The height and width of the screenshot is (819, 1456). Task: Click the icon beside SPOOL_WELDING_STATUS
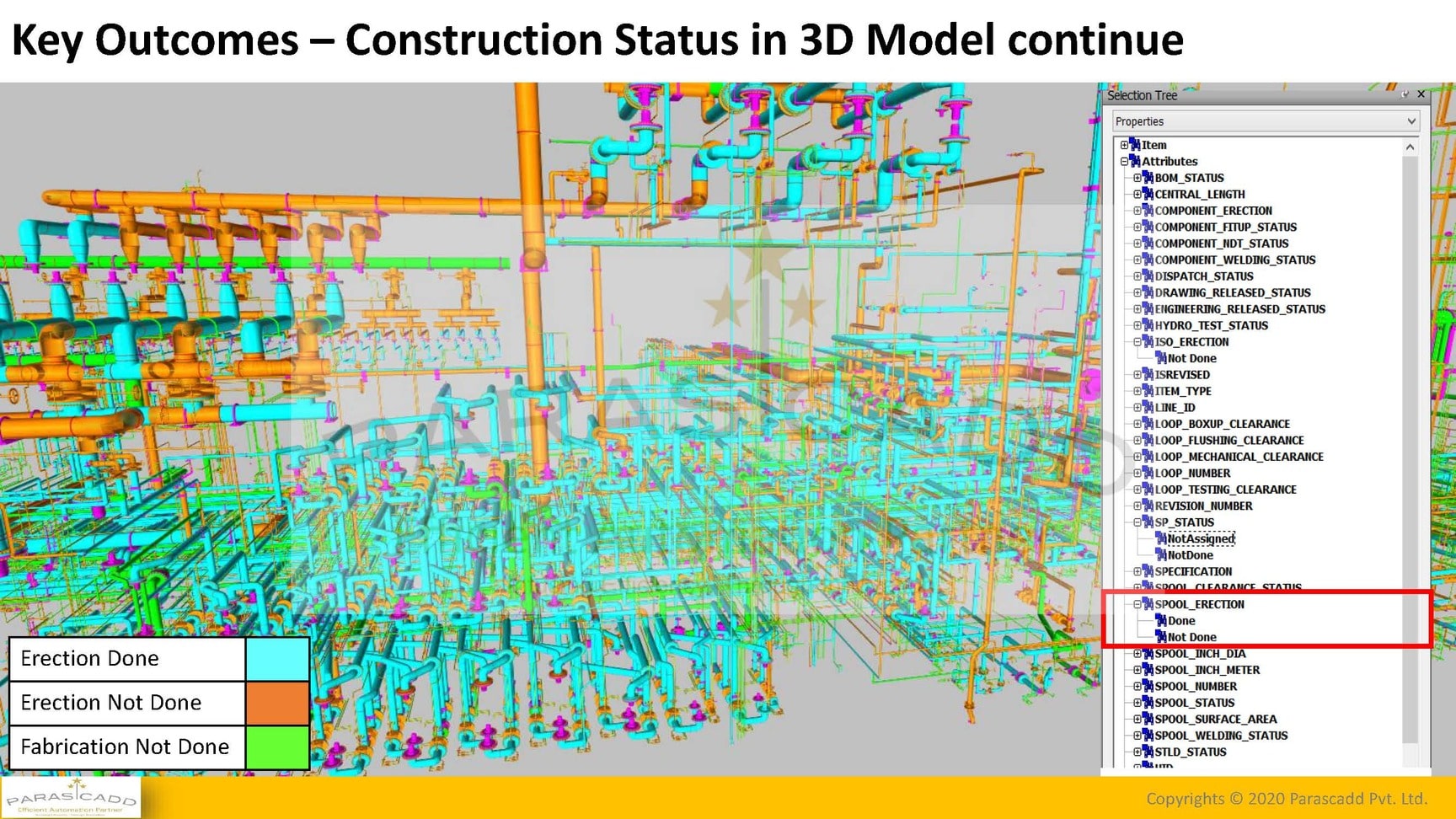click(1148, 736)
